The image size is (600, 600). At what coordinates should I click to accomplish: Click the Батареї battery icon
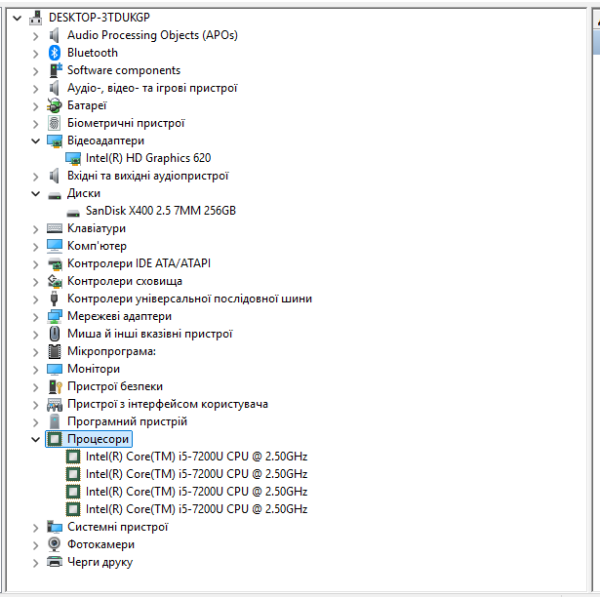pyautogui.click(x=54, y=106)
